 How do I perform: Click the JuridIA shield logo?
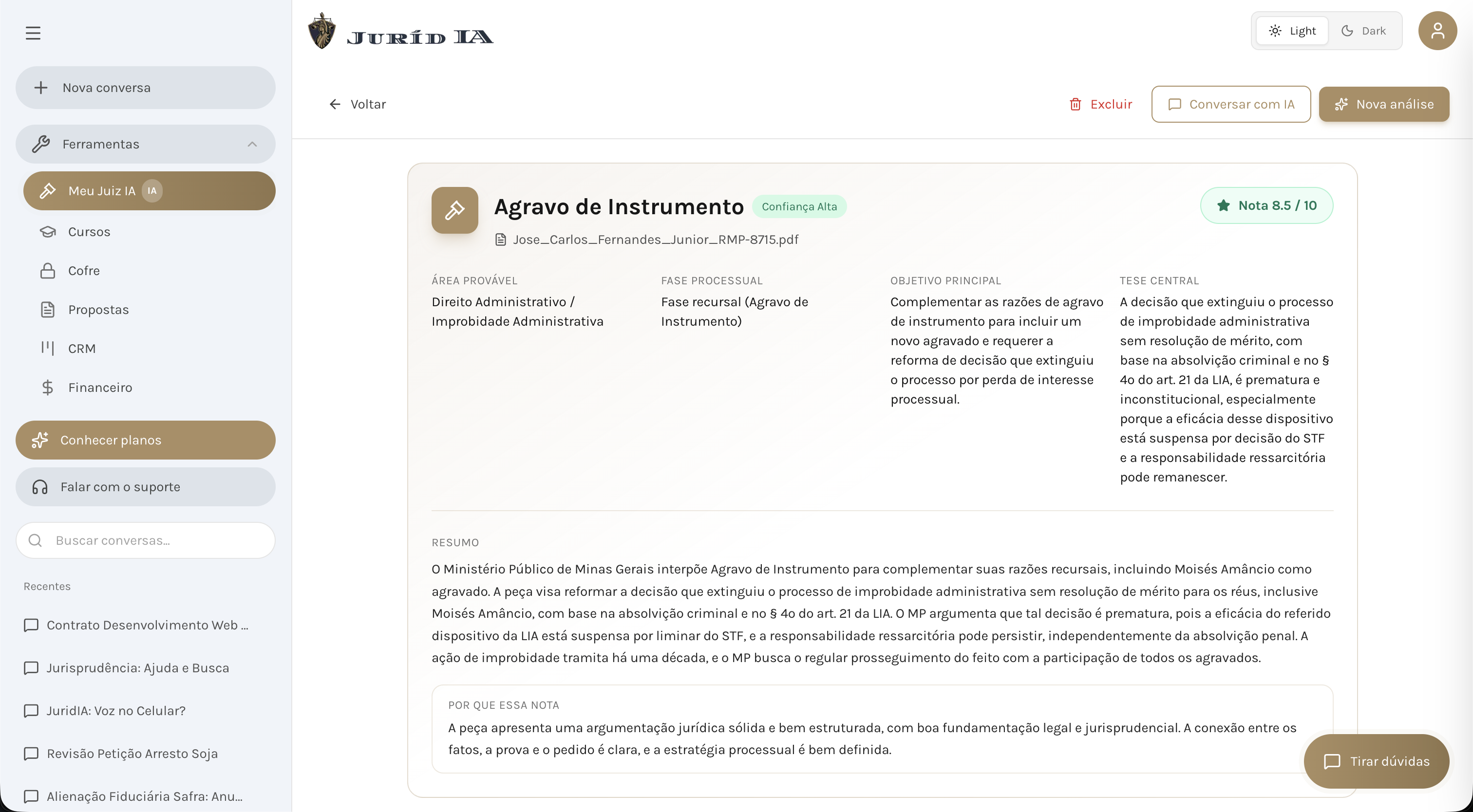(322, 31)
